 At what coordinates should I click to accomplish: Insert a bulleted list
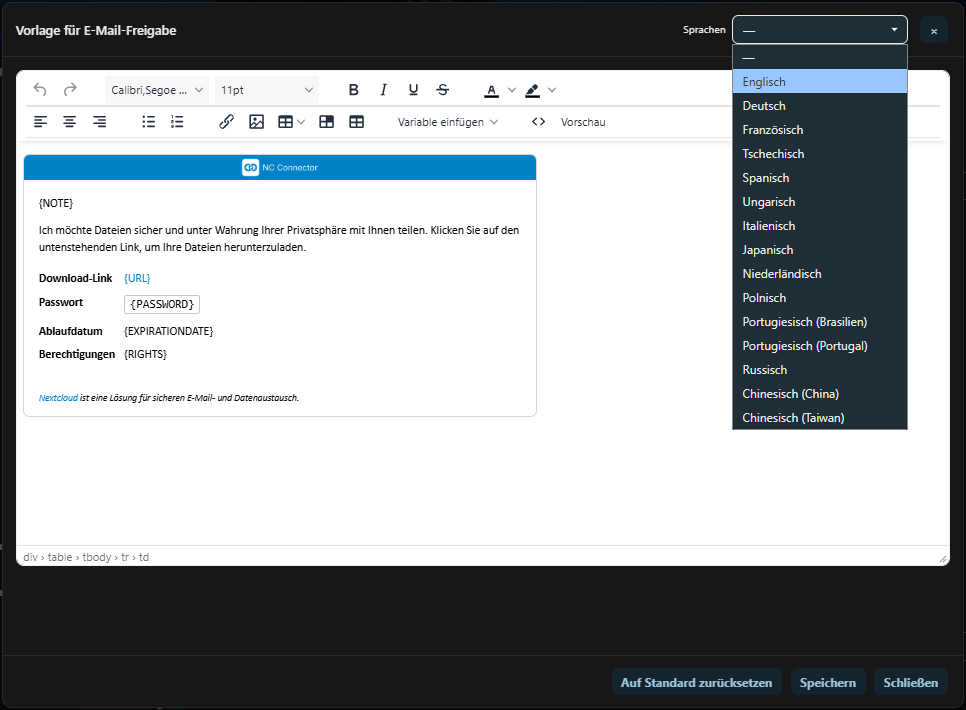[x=148, y=122]
